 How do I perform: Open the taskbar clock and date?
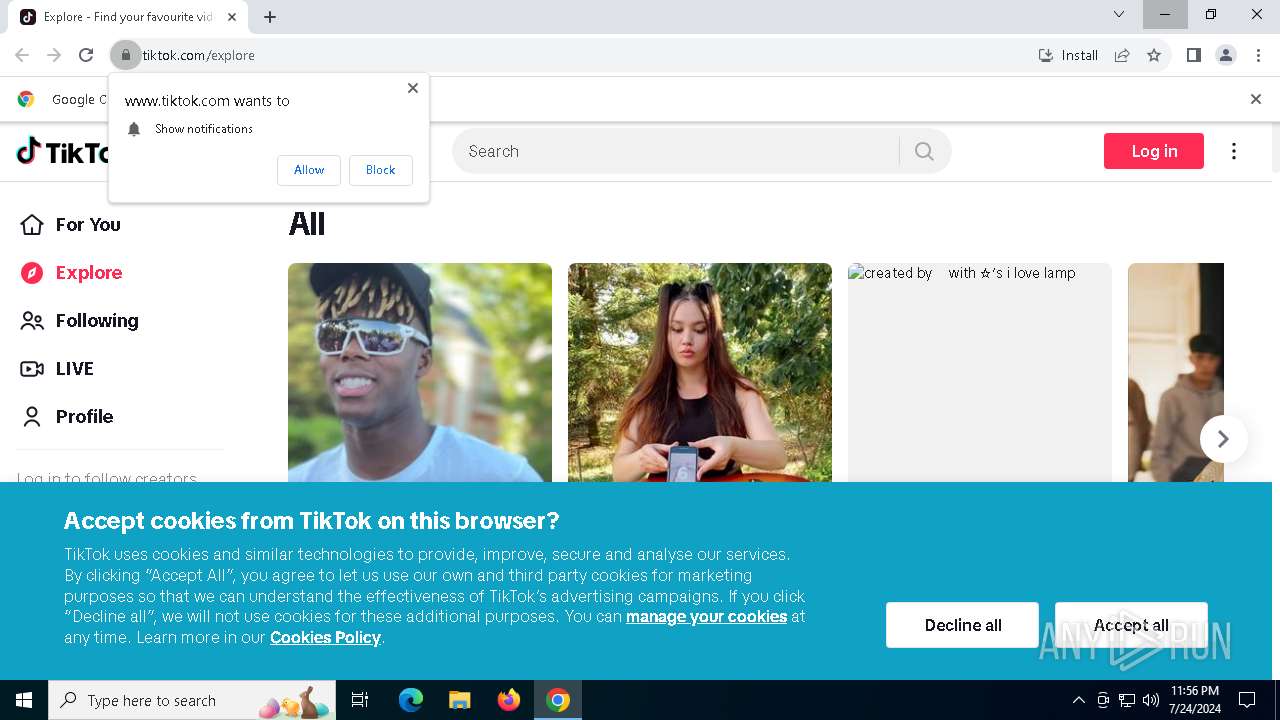(x=1194, y=700)
